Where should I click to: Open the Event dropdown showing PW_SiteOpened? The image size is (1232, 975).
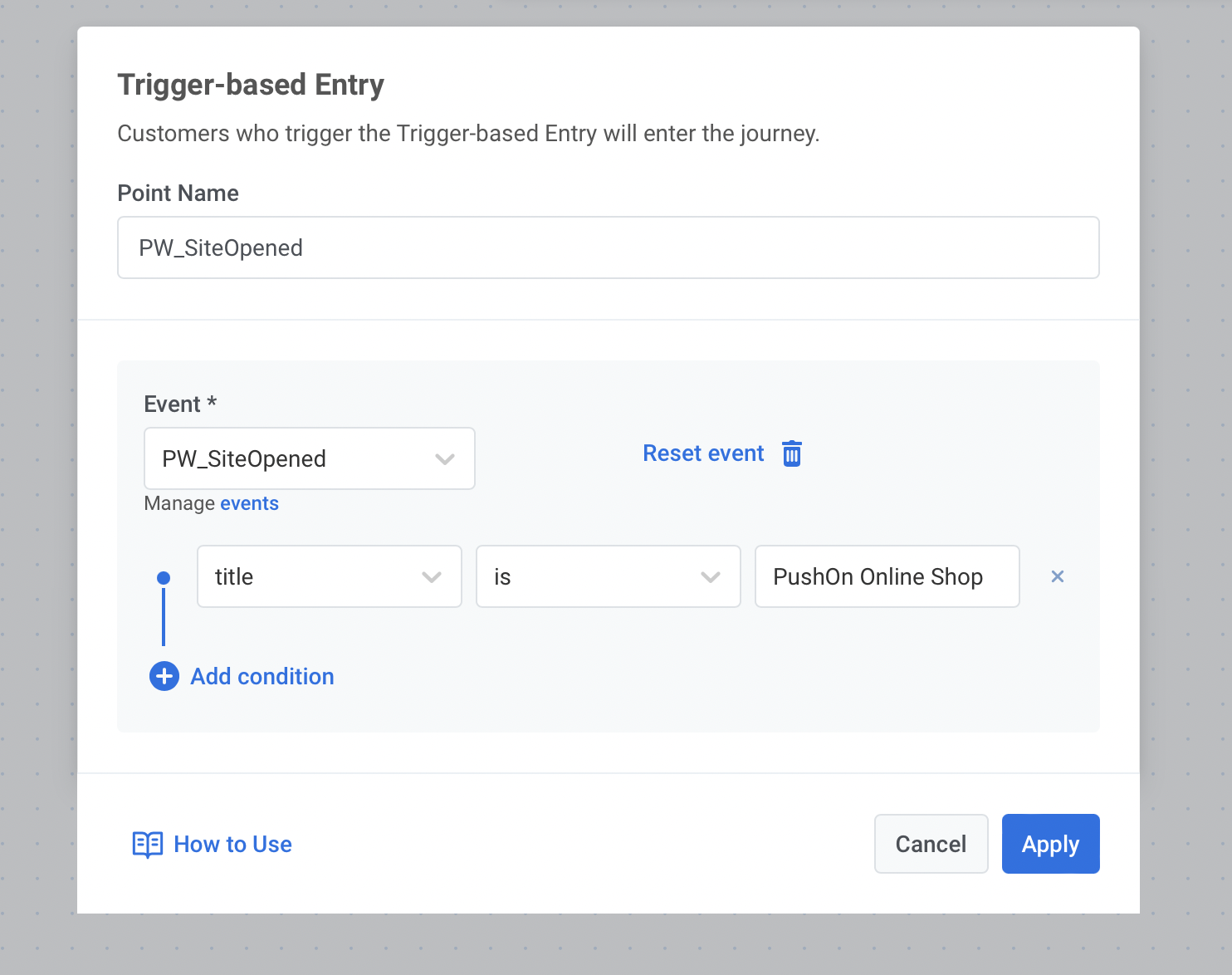pos(309,458)
